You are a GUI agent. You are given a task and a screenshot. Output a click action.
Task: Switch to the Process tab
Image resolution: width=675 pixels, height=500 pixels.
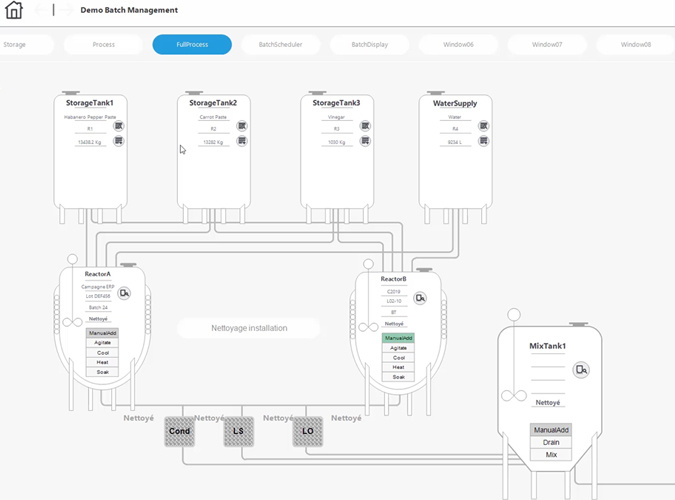pos(104,45)
